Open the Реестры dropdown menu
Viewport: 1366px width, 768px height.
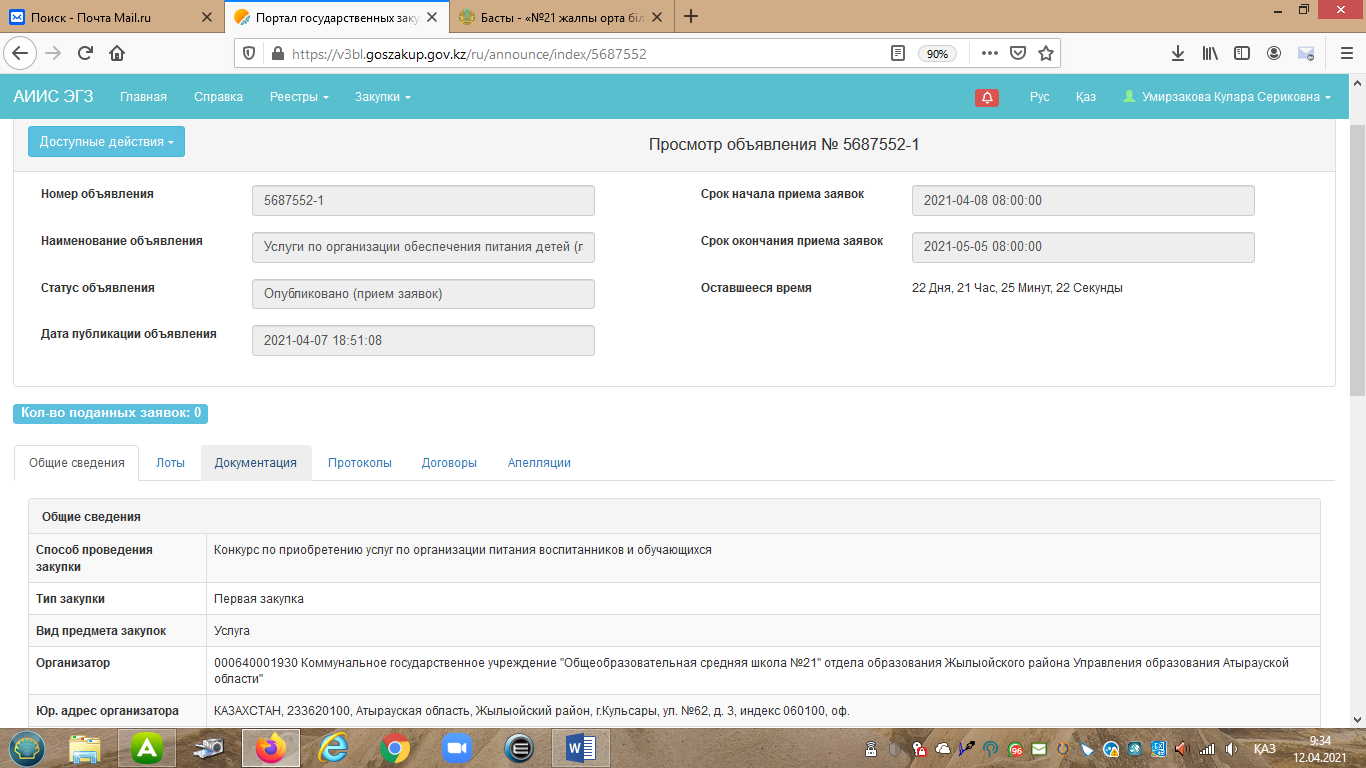tap(299, 97)
